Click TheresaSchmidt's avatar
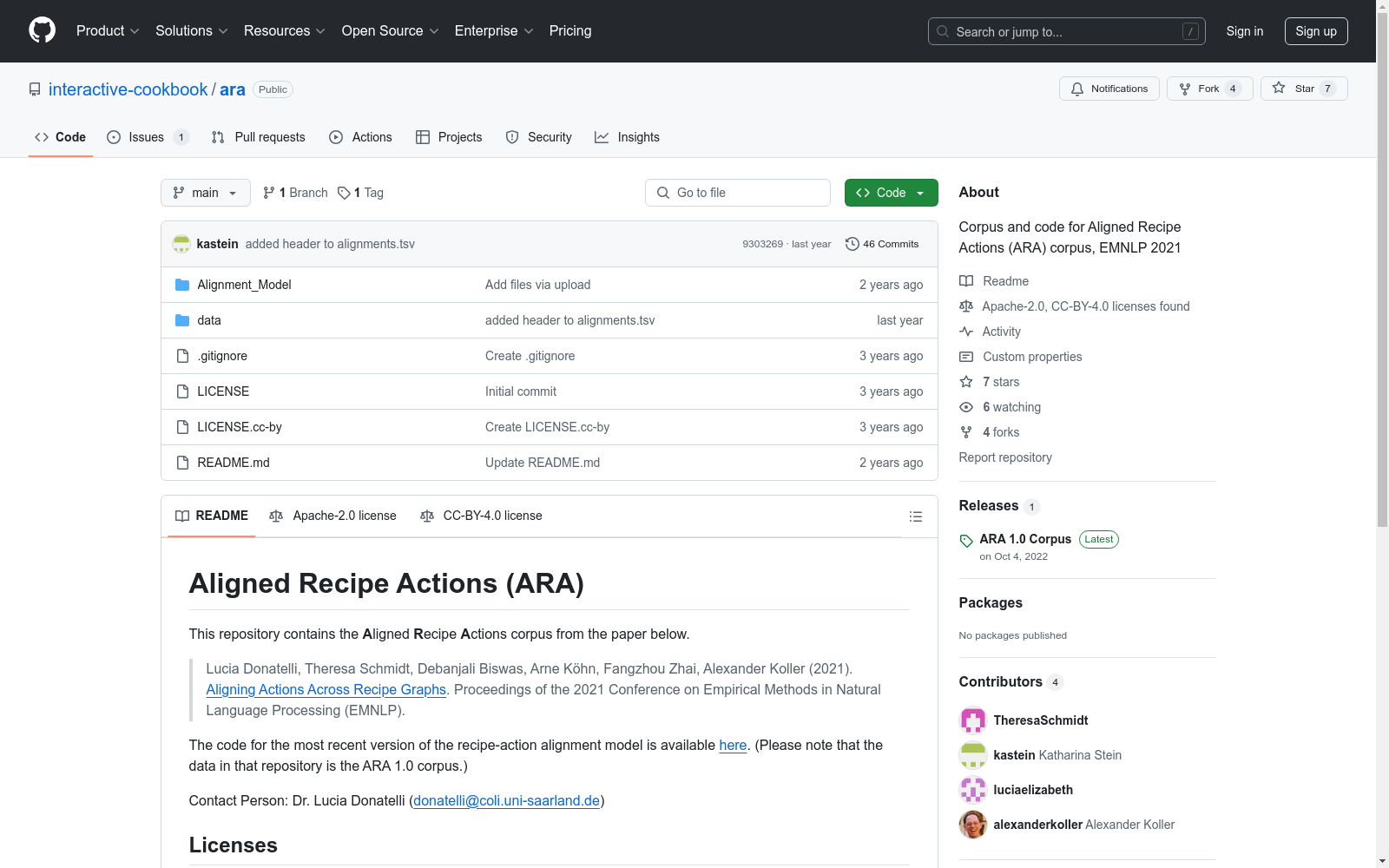 (x=973, y=720)
